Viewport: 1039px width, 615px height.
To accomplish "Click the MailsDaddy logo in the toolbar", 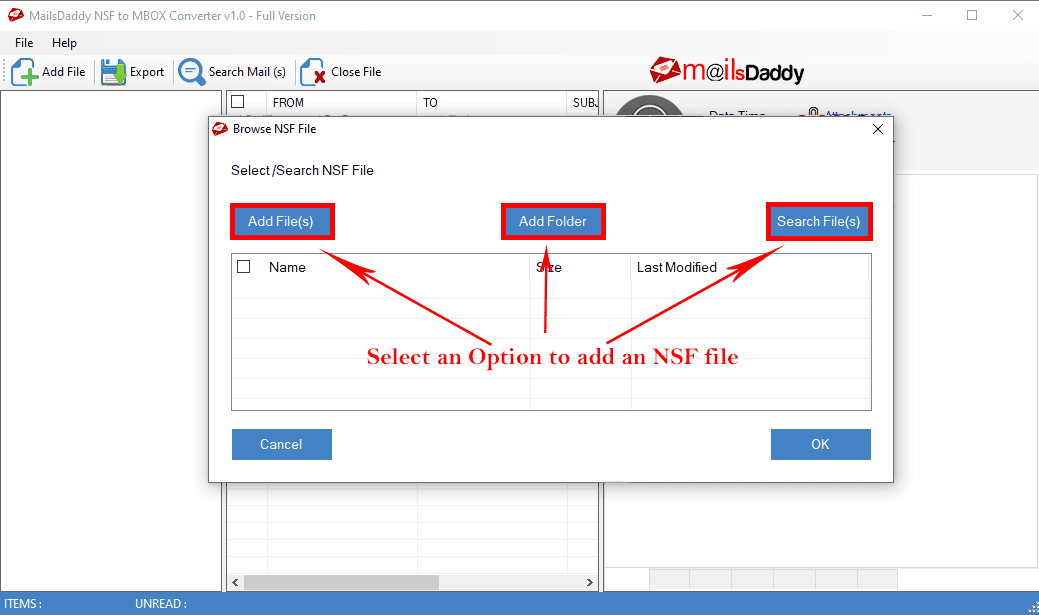I will tap(726, 71).
